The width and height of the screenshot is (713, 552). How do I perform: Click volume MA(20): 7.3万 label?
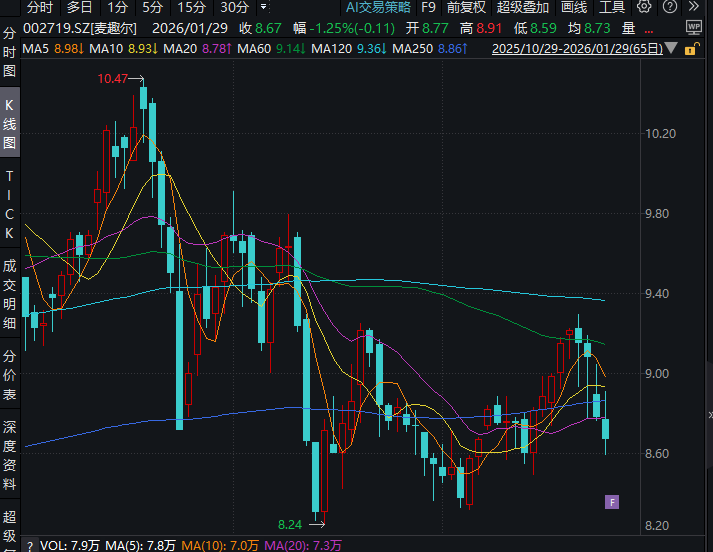303,546
